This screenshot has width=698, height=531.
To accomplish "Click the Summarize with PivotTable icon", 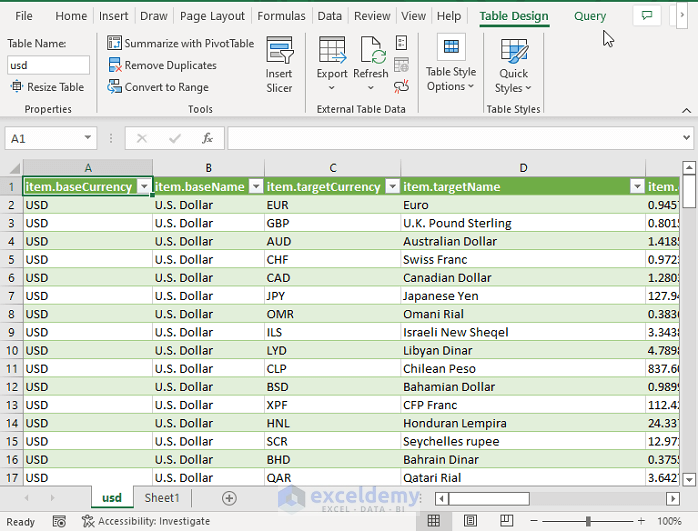I will coord(114,43).
